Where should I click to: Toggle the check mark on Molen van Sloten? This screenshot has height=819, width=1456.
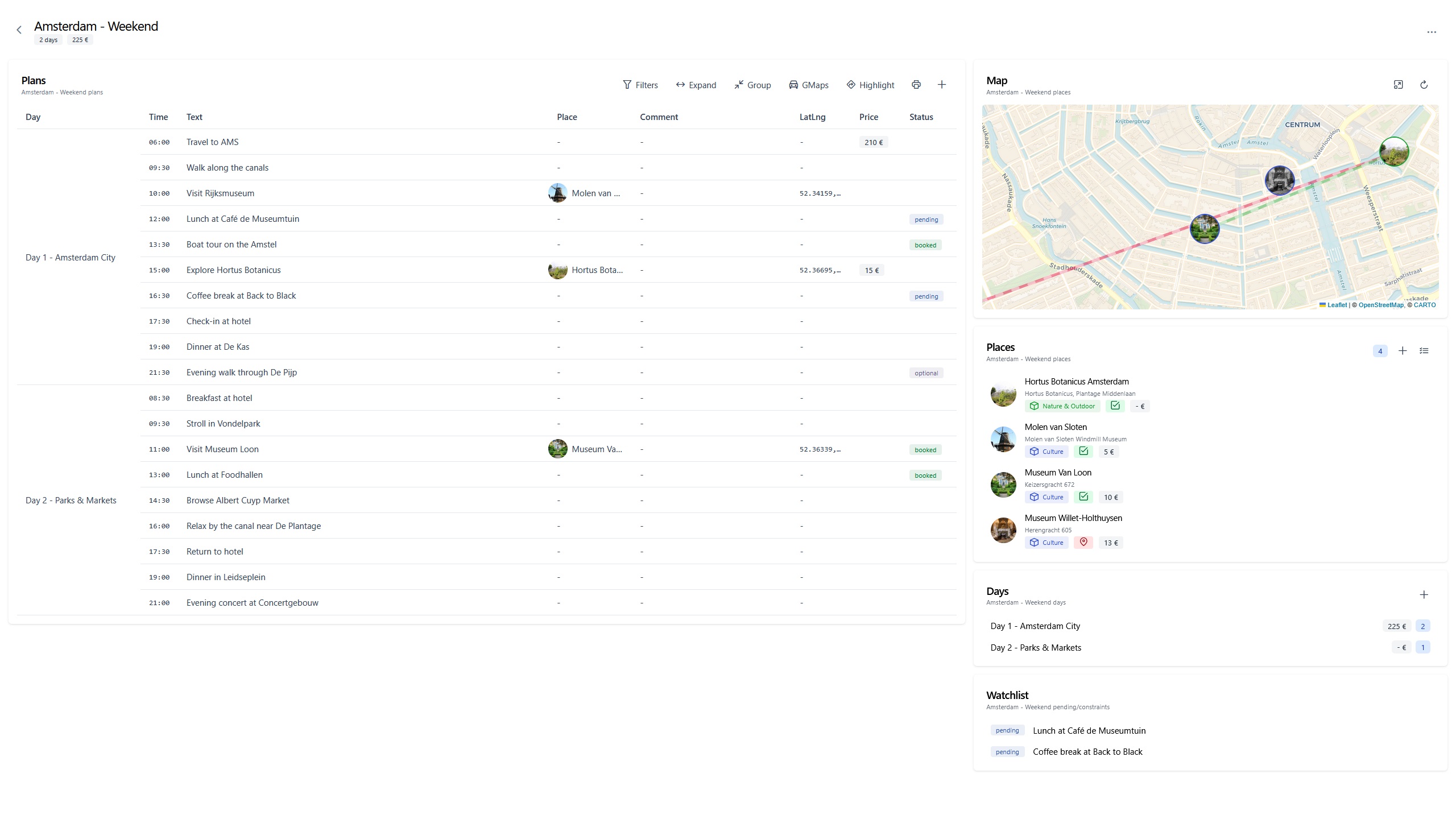tap(1083, 451)
